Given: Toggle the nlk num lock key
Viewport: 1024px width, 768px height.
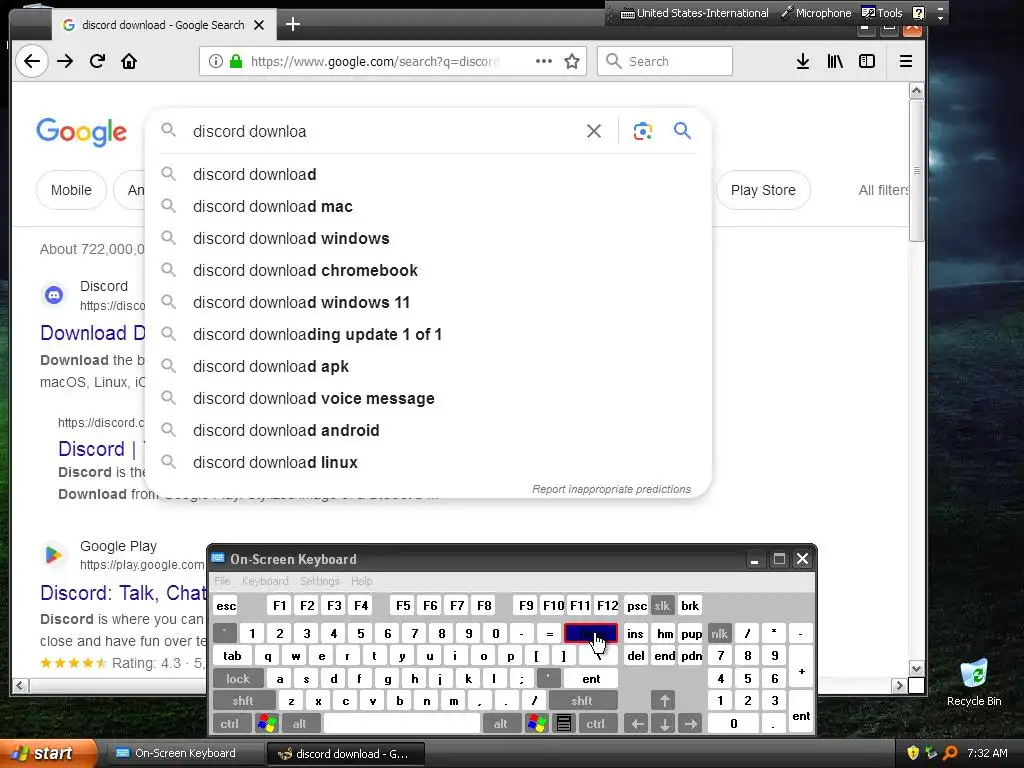Looking at the screenshot, I should pyautogui.click(x=720, y=634).
